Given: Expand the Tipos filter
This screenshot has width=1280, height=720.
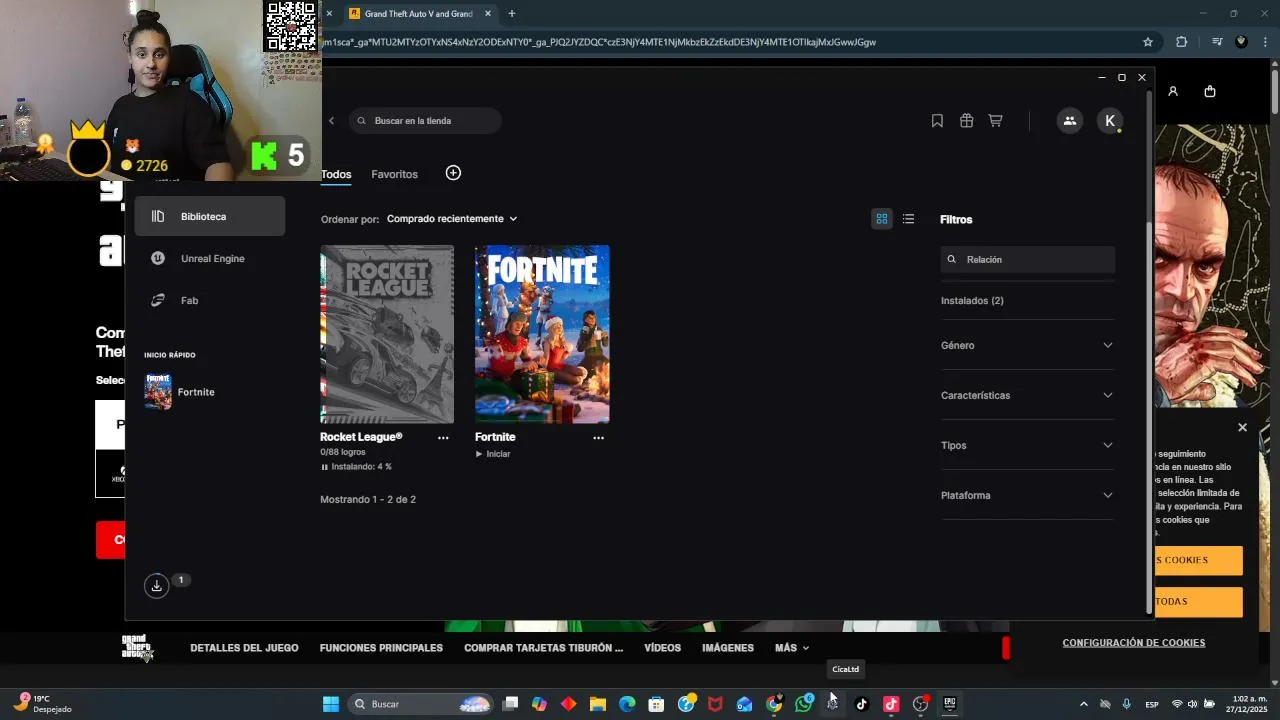Looking at the screenshot, I should tap(1027, 445).
